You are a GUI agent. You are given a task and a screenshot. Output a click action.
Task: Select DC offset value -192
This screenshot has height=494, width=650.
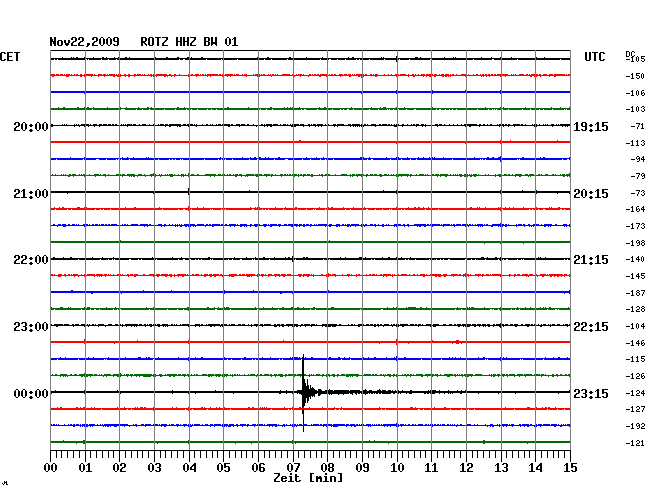[x=635, y=426]
